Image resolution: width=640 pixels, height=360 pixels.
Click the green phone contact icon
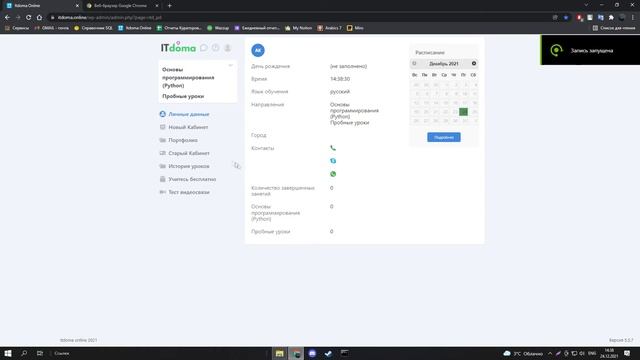(333, 148)
